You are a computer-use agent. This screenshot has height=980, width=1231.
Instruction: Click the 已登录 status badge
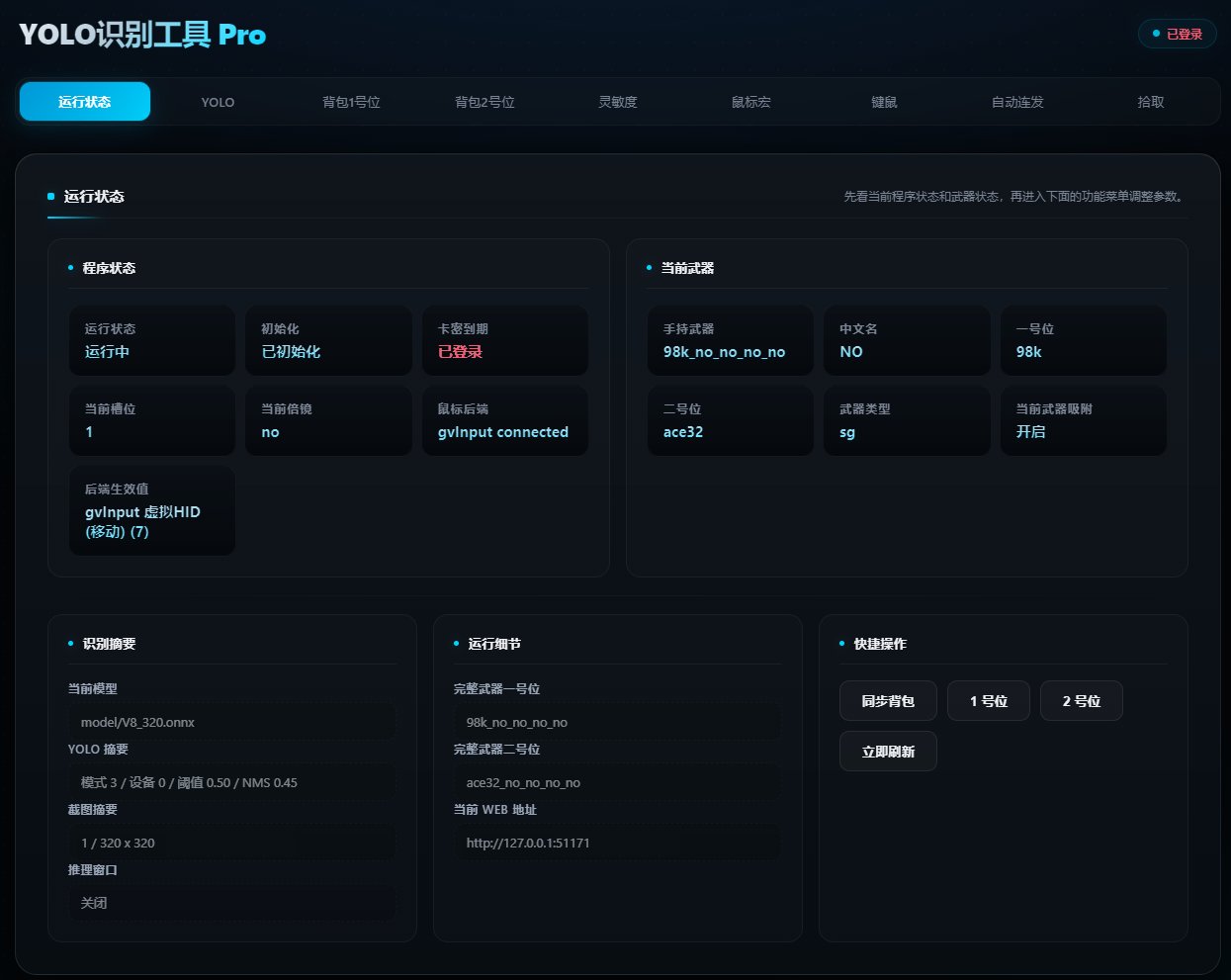[1178, 34]
